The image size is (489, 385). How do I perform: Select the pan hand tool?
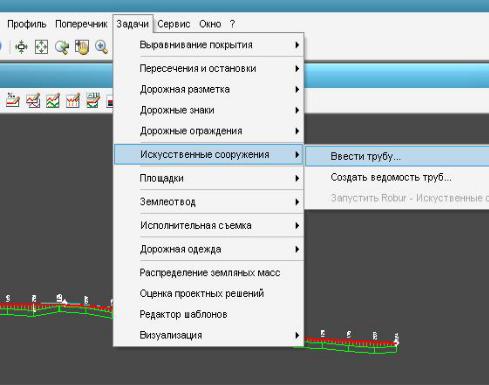click(82, 47)
